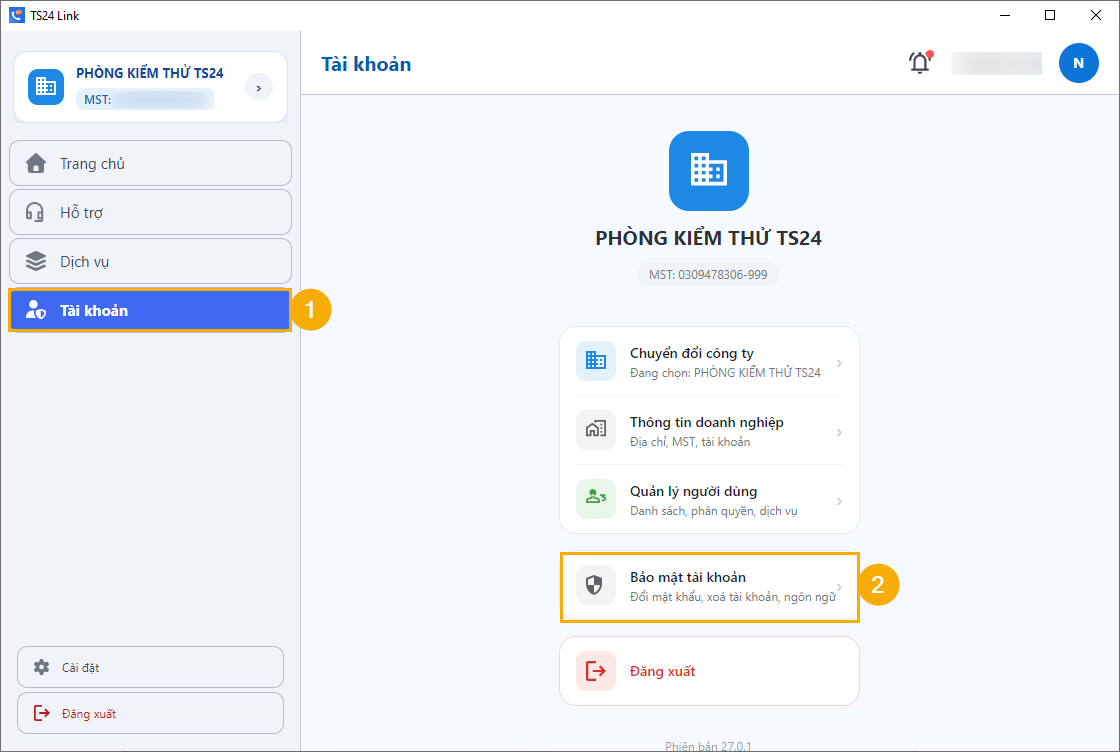Maximize the TS24 Link window
Viewport: 1120px width, 752px height.
1050,15
